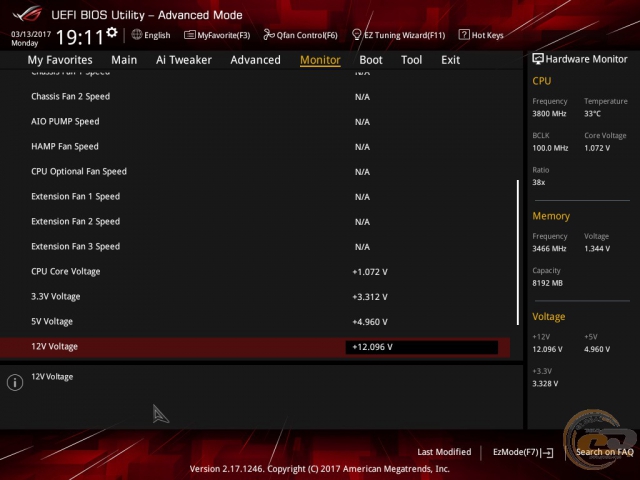Click the CPU section heading
Viewport: 640px width, 480px height.
pyautogui.click(x=542, y=81)
